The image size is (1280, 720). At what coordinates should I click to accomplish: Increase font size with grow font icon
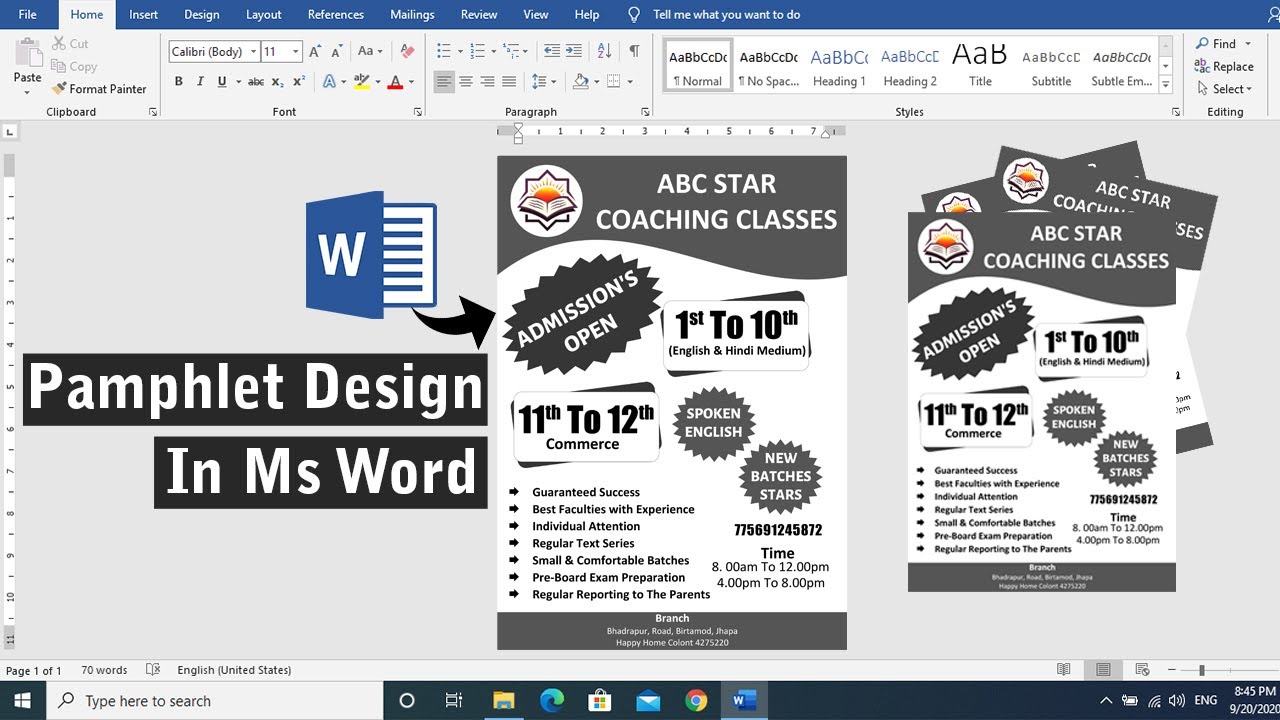pos(315,51)
